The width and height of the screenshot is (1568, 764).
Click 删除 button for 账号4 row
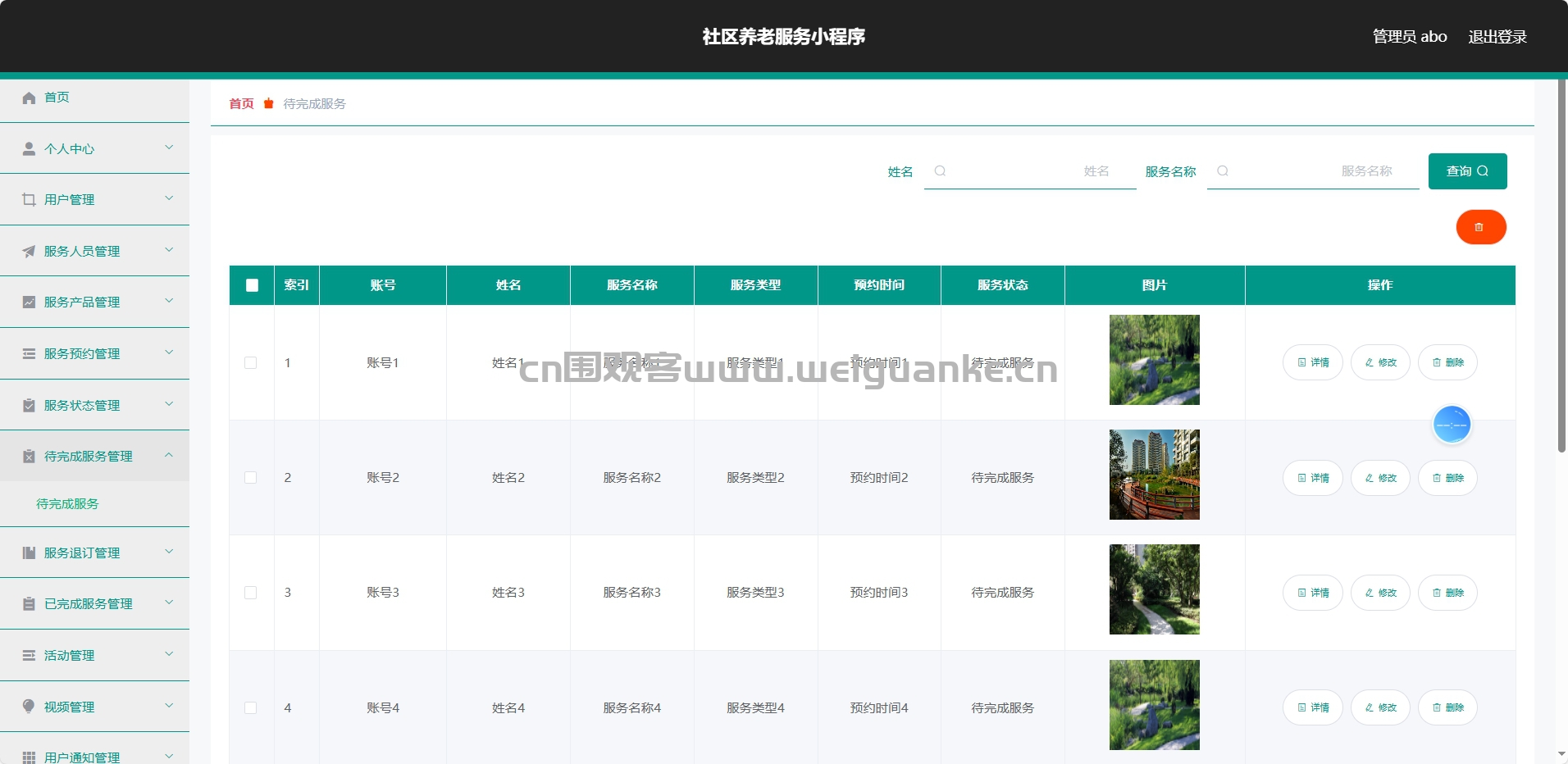click(x=1447, y=707)
